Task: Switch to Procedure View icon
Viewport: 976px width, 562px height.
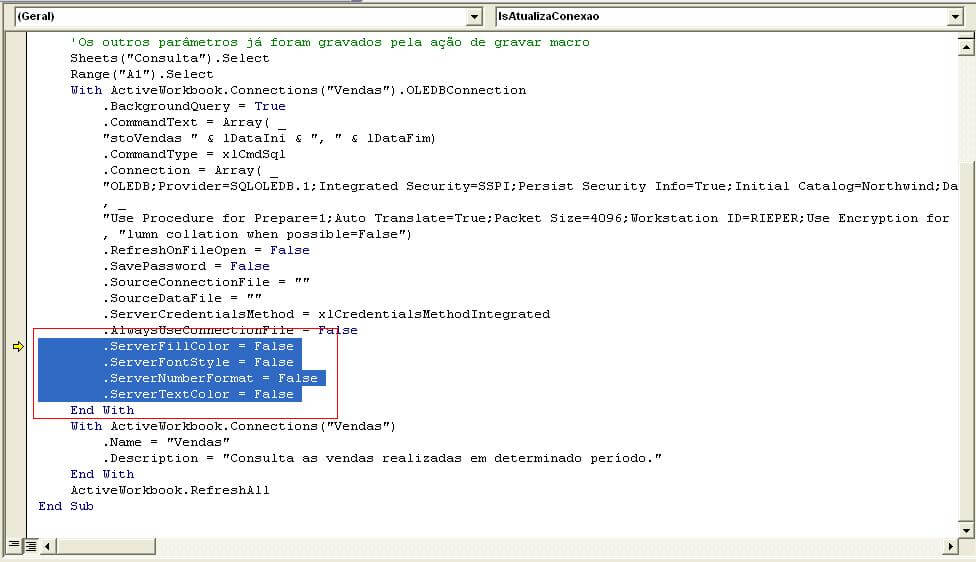Action: pos(13,545)
